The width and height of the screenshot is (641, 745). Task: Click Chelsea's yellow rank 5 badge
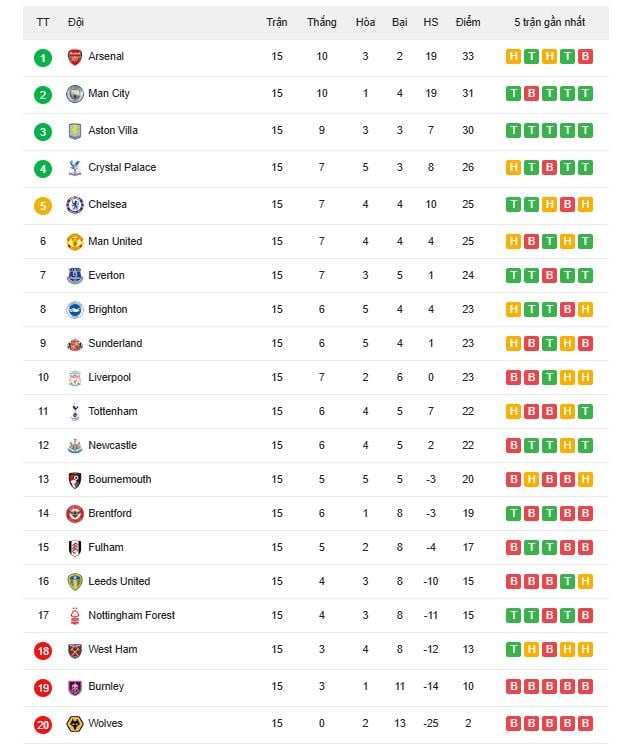(42, 206)
